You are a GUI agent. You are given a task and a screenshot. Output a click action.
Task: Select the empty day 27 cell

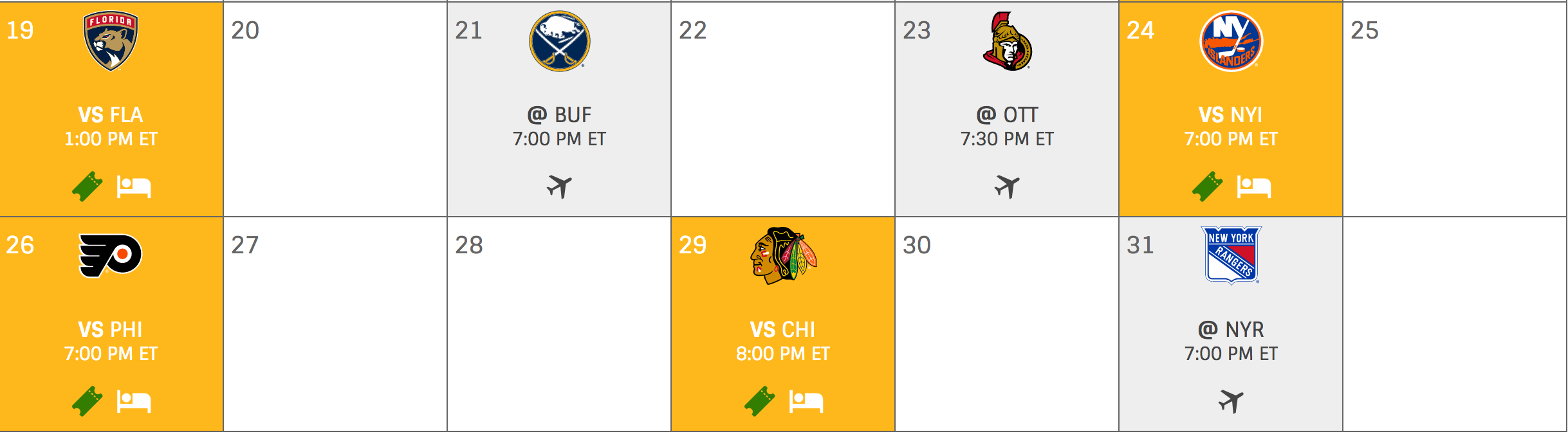335,324
